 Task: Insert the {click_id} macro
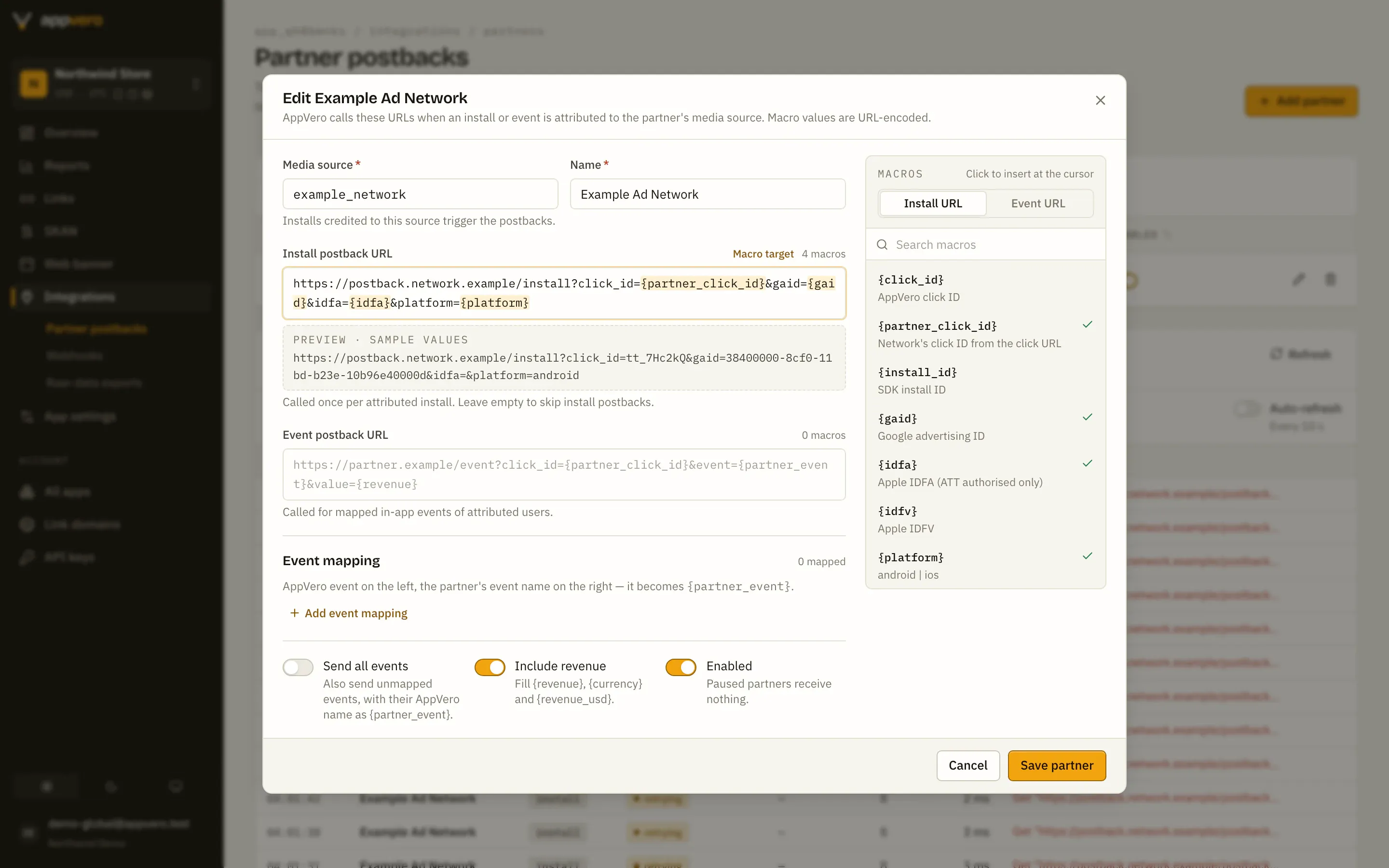pyautogui.click(x=985, y=288)
